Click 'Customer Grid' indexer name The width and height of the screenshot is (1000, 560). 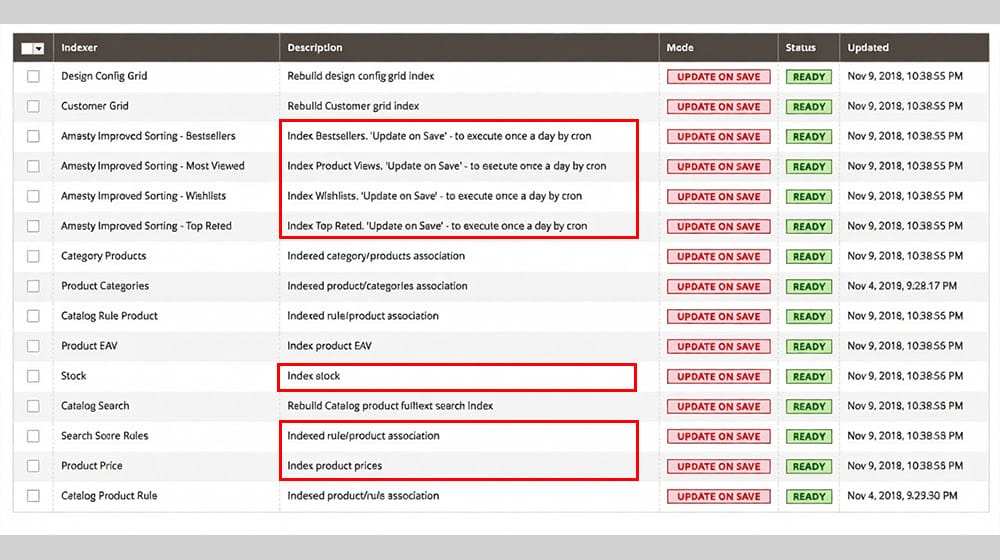point(95,106)
